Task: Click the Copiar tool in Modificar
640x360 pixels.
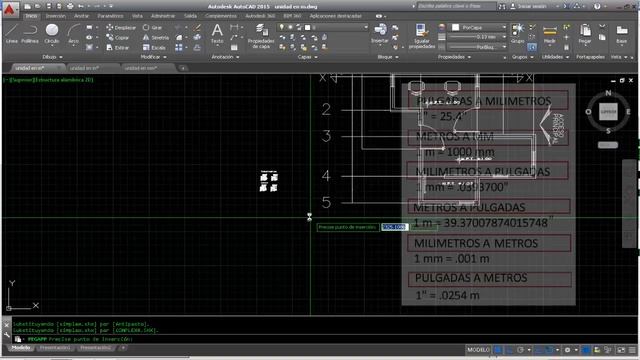Action: [x=118, y=38]
